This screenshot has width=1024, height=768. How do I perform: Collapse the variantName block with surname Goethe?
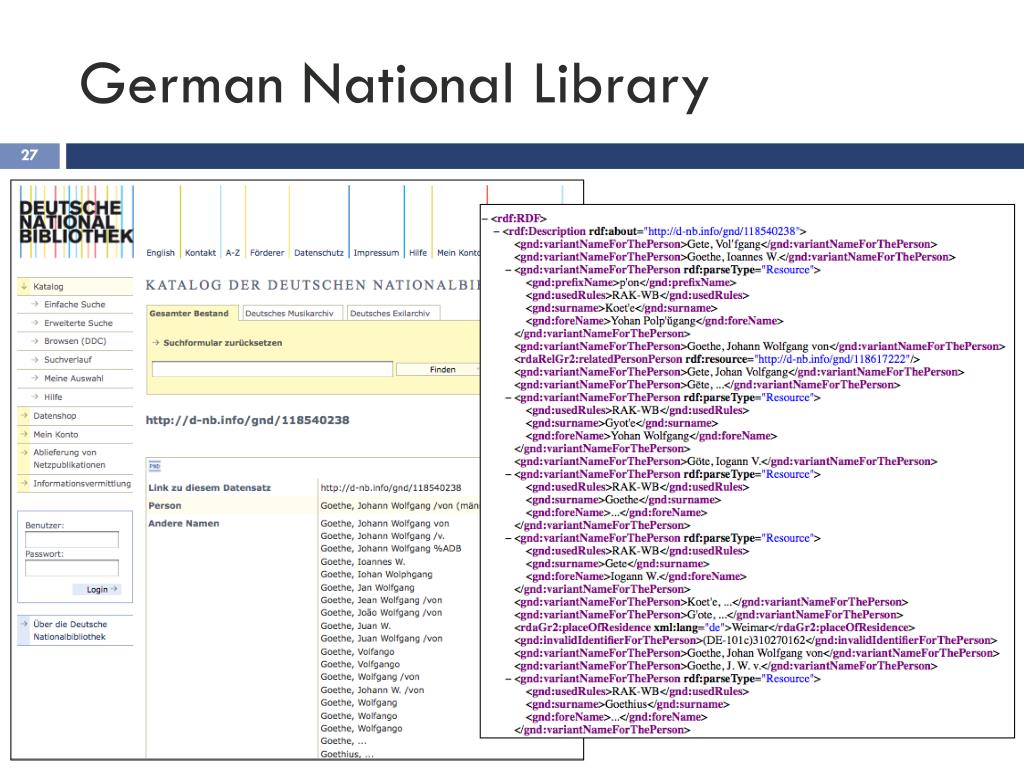(x=509, y=474)
